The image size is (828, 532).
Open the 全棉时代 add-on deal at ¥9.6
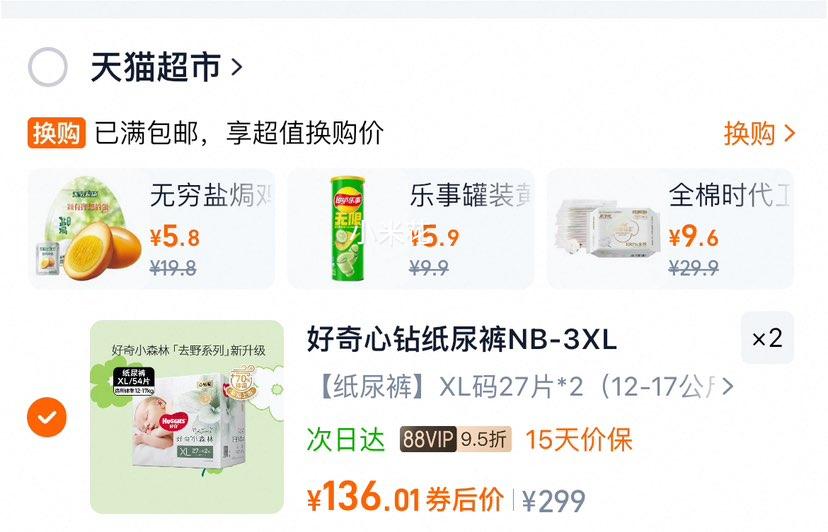(670, 229)
